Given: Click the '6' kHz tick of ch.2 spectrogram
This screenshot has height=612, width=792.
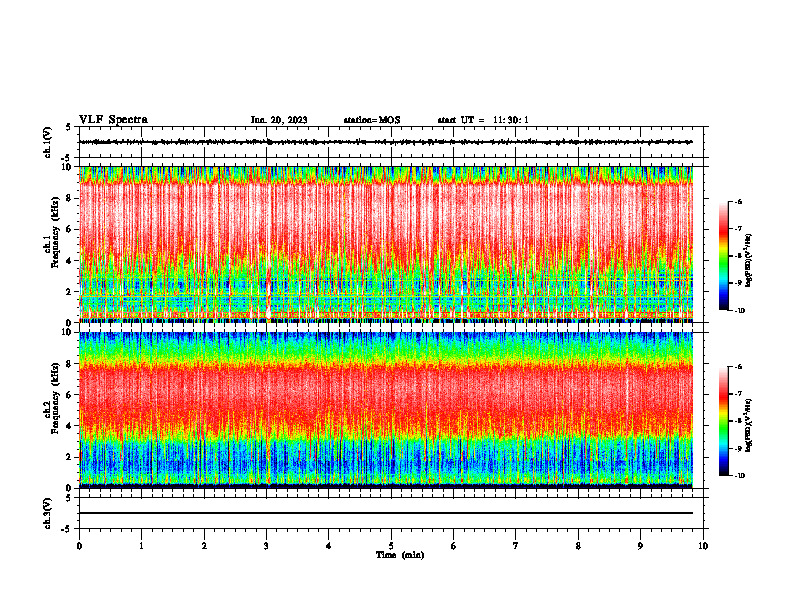Looking at the screenshot, I should click(x=70, y=395).
